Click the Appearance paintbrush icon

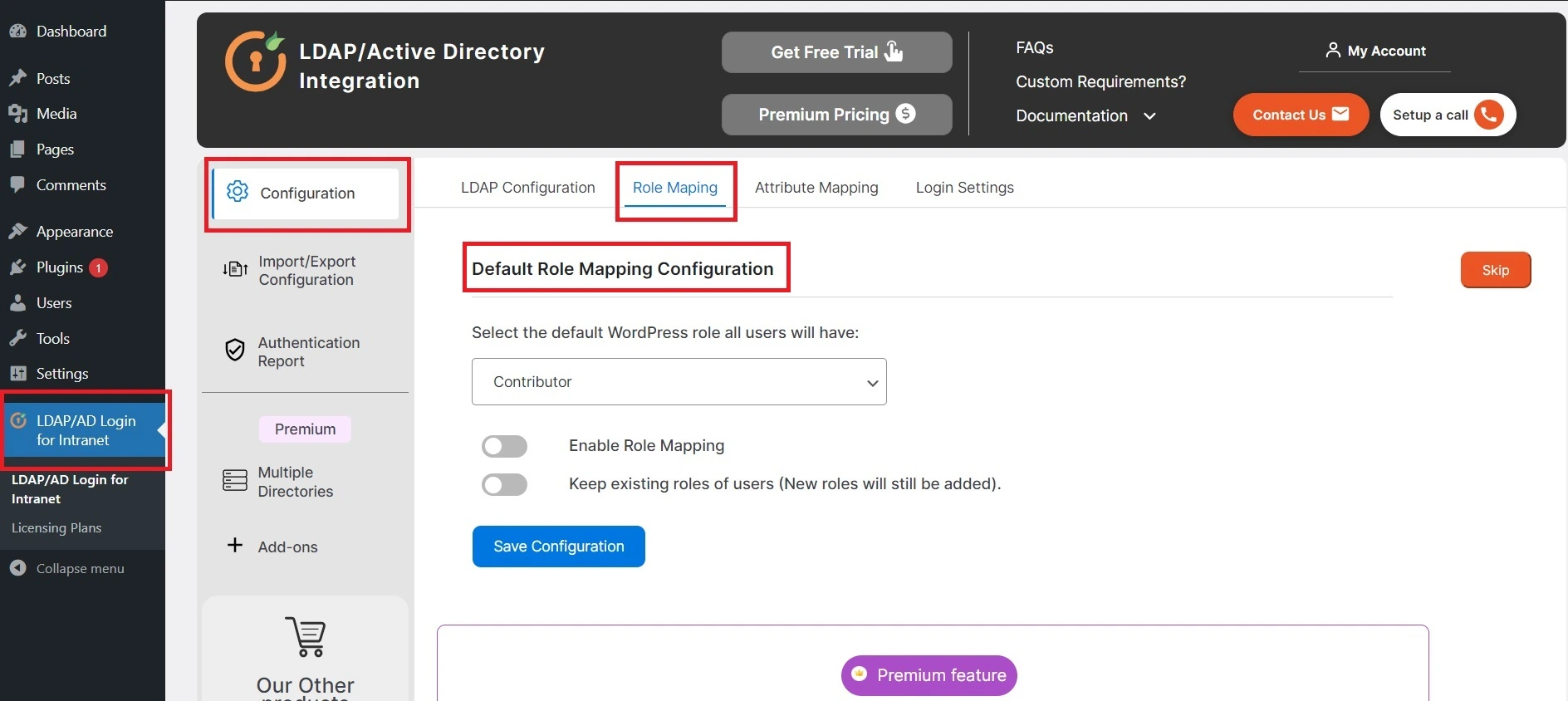click(18, 231)
